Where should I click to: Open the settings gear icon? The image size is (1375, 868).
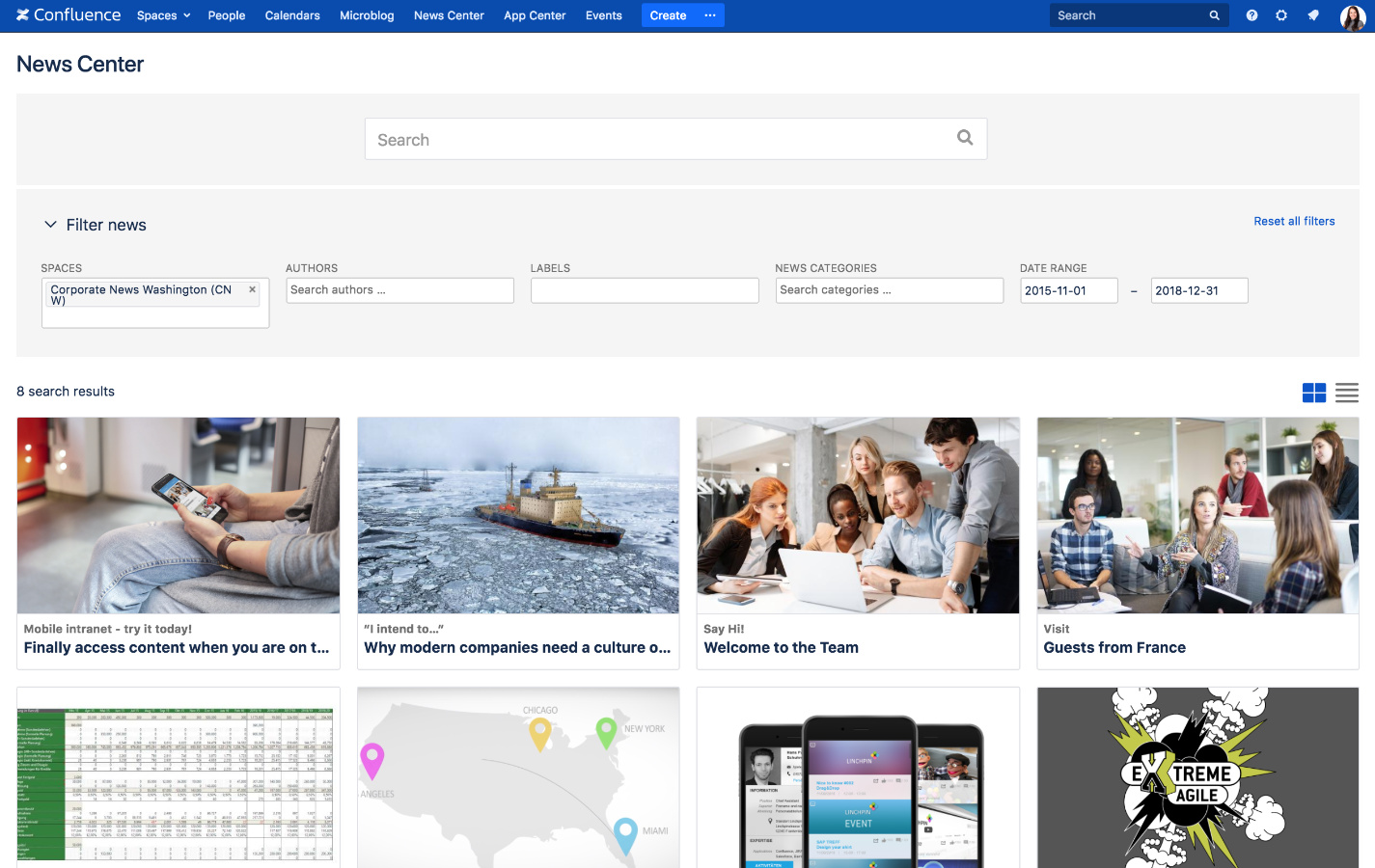1281,15
